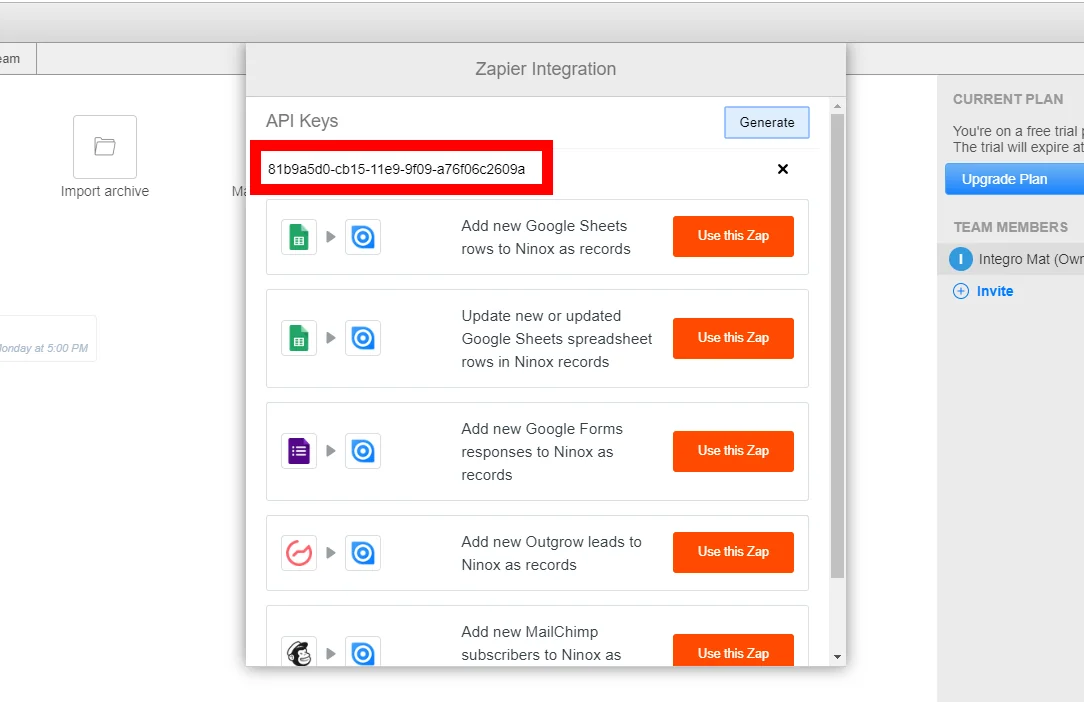1084x702 pixels.
Task: Use the MailChimp subscribers Zap
Action: [733, 651]
